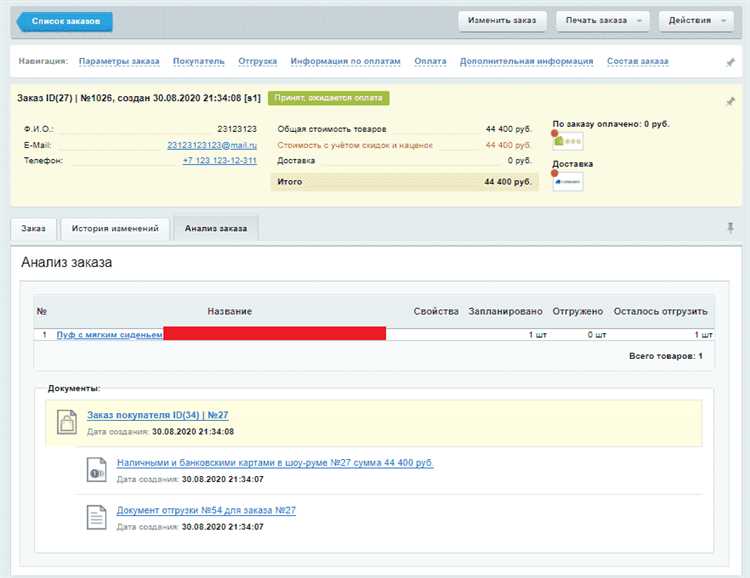Click the phone number +7 123 123-12-311

coord(220,161)
